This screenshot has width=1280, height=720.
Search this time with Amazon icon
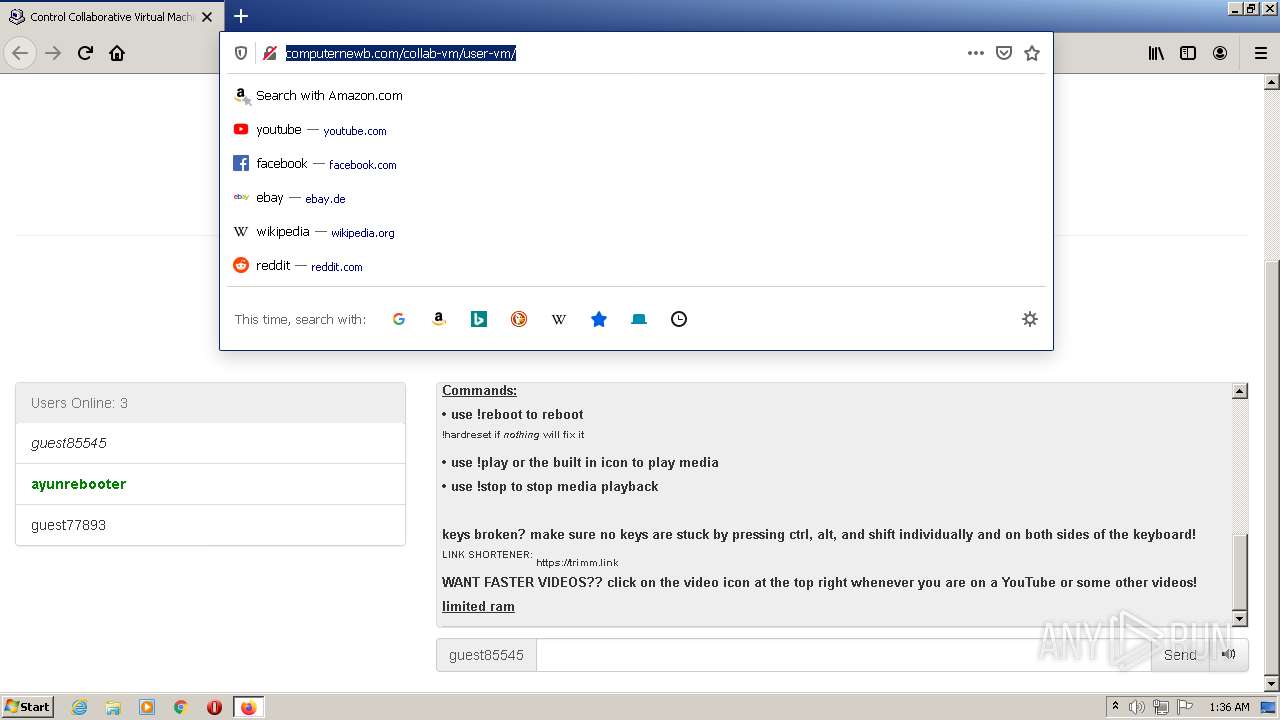439,319
